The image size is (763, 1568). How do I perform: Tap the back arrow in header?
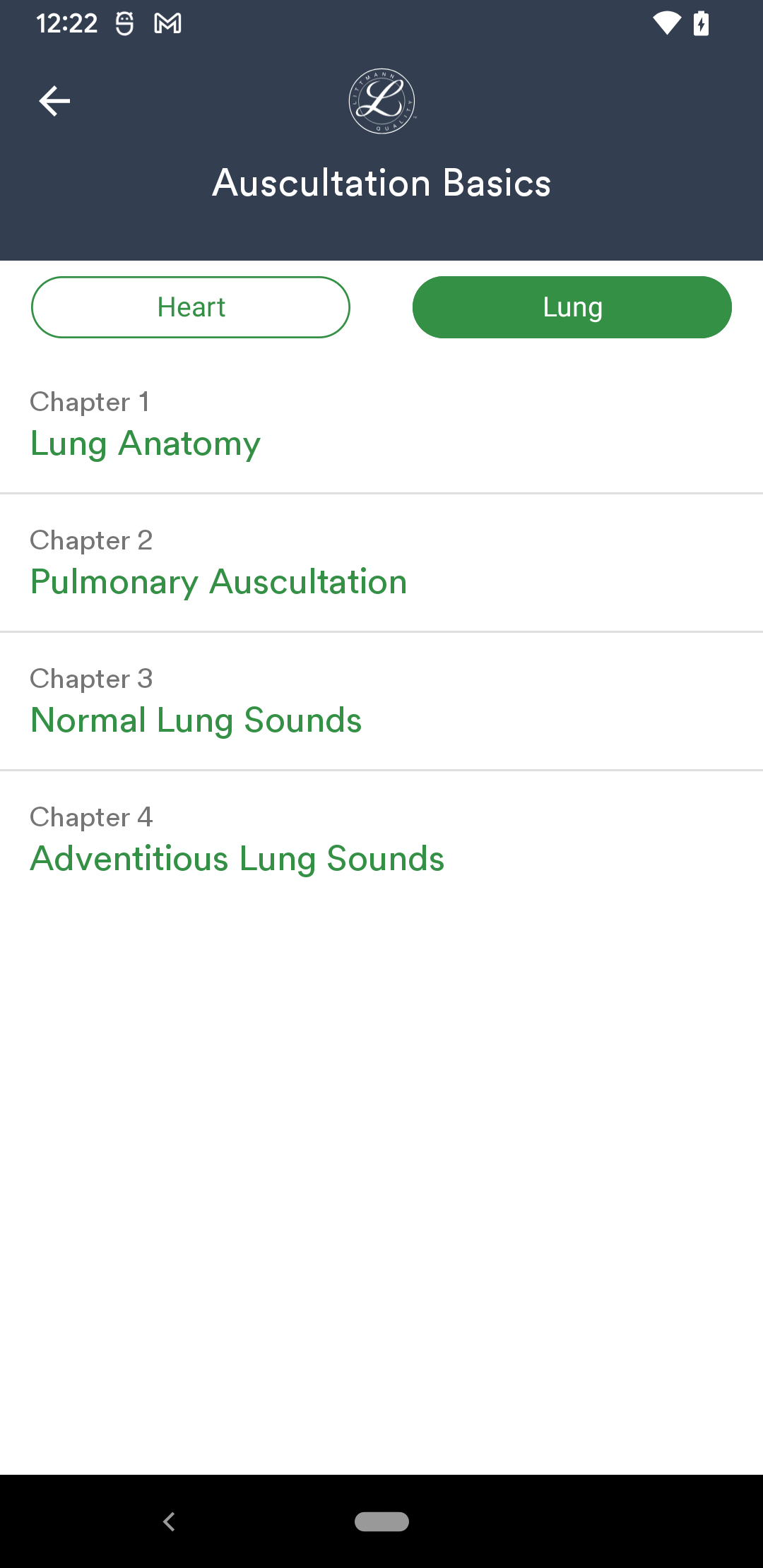click(x=54, y=101)
